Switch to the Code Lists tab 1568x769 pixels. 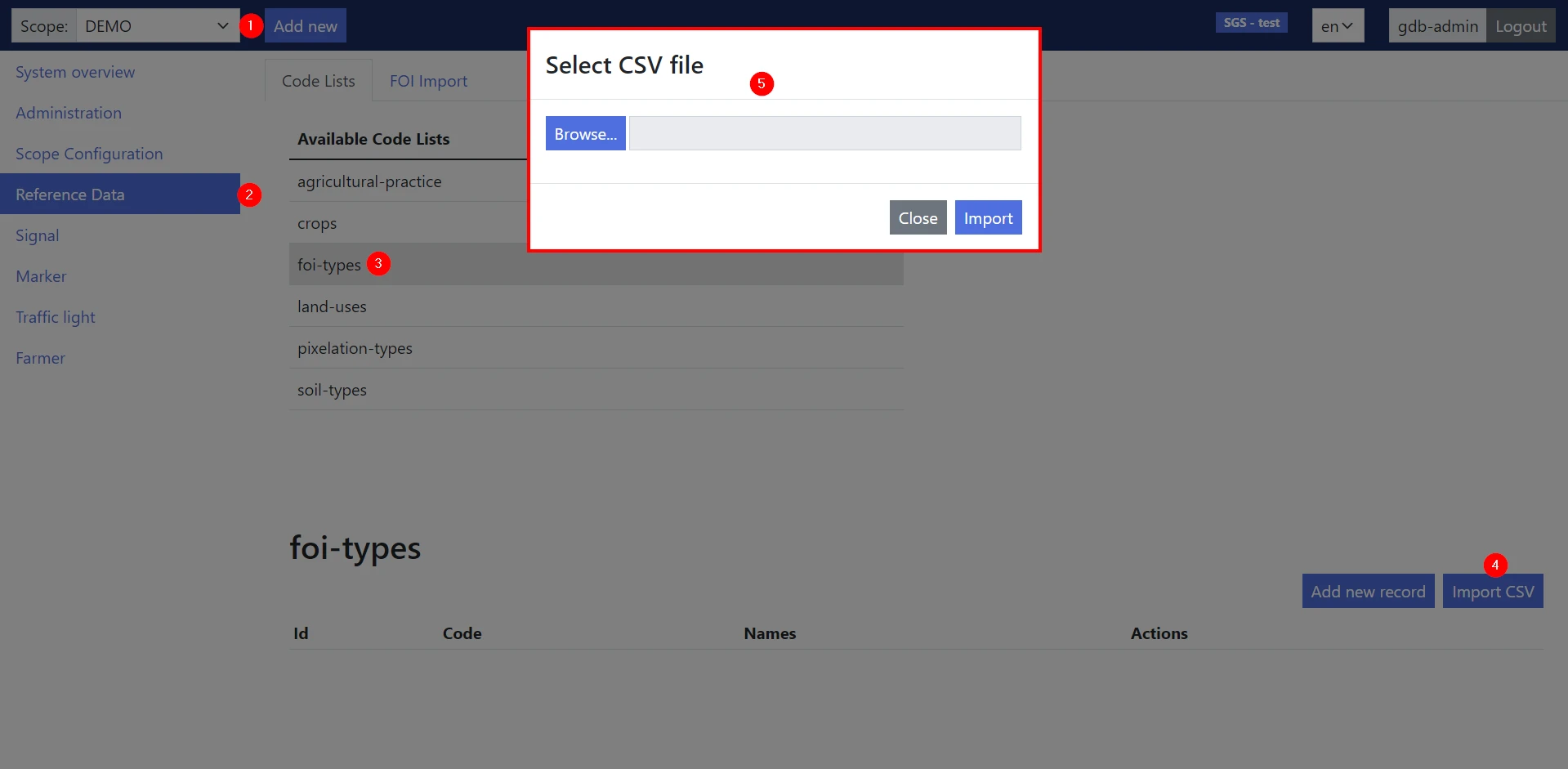point(318,81)
